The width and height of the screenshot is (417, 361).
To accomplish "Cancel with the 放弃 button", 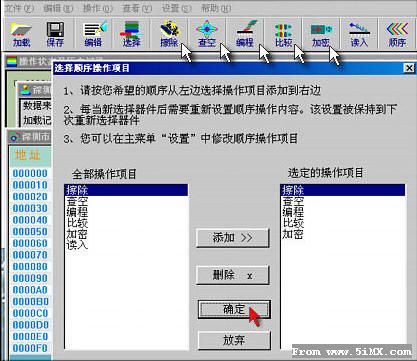I will [234, 340].
